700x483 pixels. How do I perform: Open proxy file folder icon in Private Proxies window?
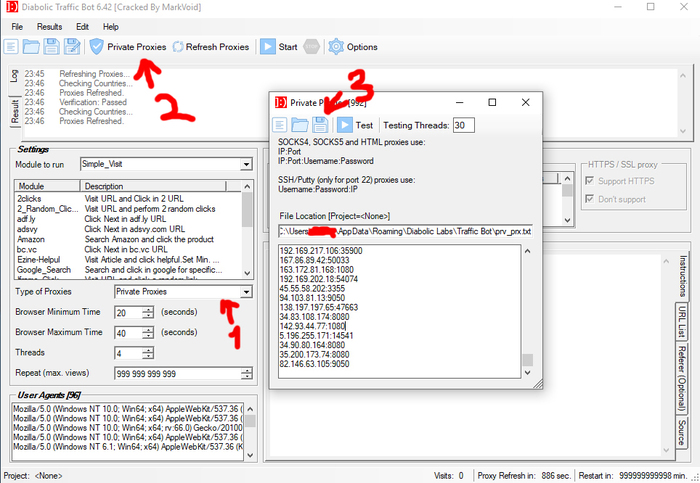tap(300, 125)
